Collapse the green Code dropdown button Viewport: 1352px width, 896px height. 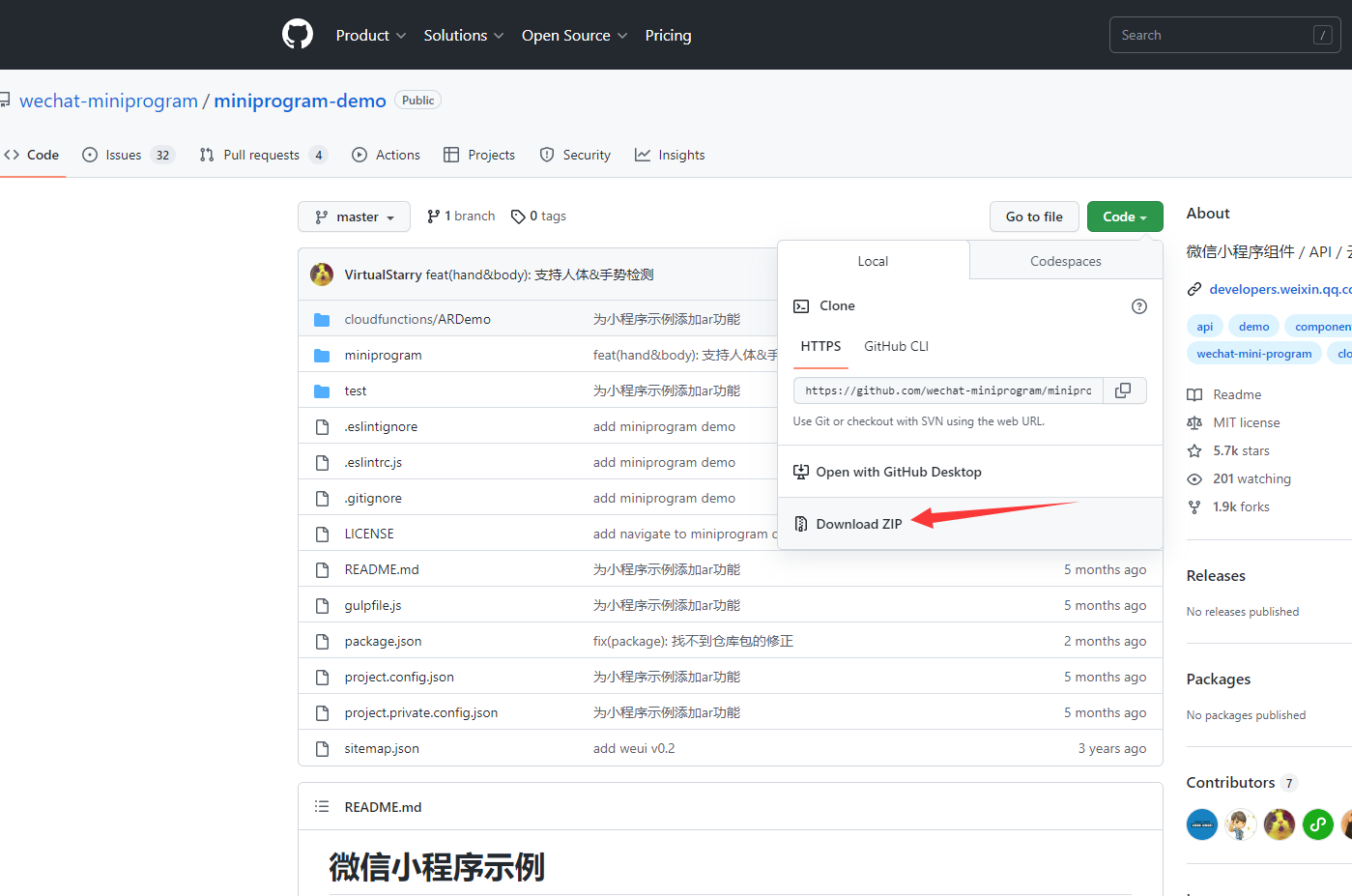(1125, 217)
